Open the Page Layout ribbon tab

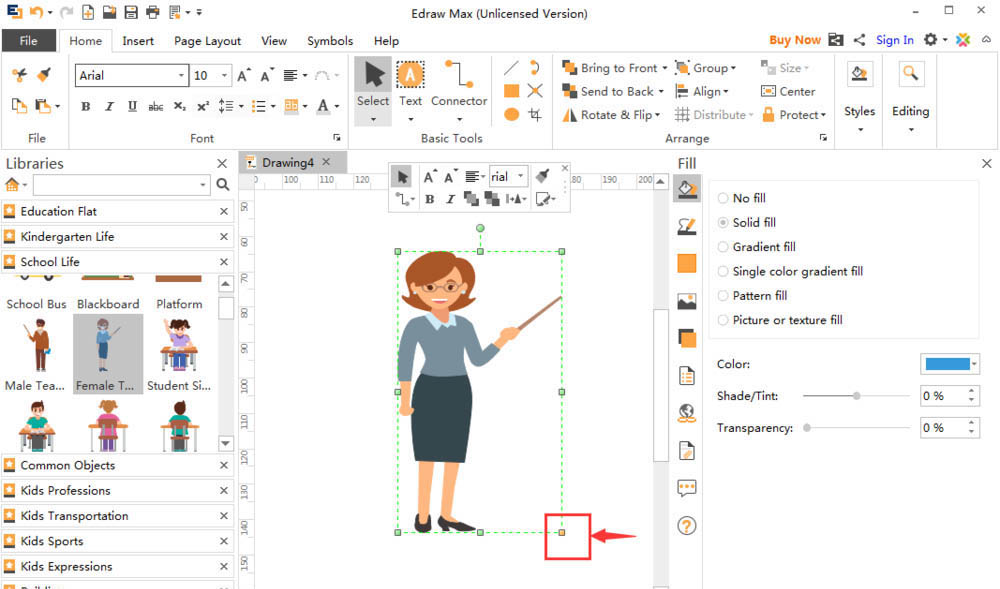click(207, 41)
